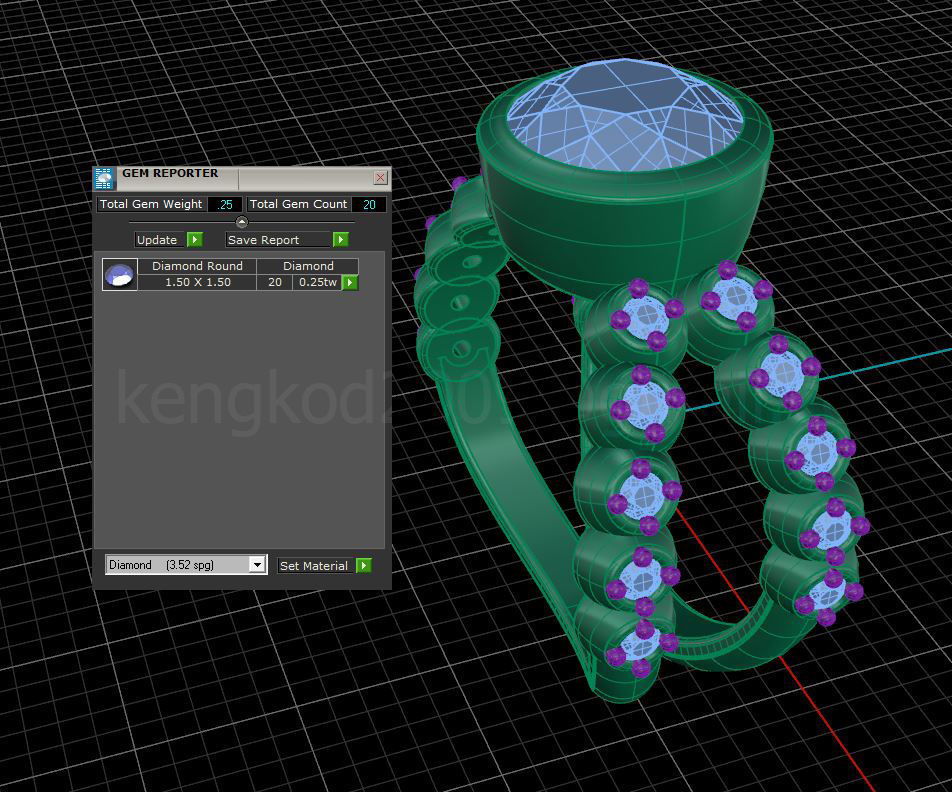Click the Total Gem Count value 20

click(x=369, y=204)
